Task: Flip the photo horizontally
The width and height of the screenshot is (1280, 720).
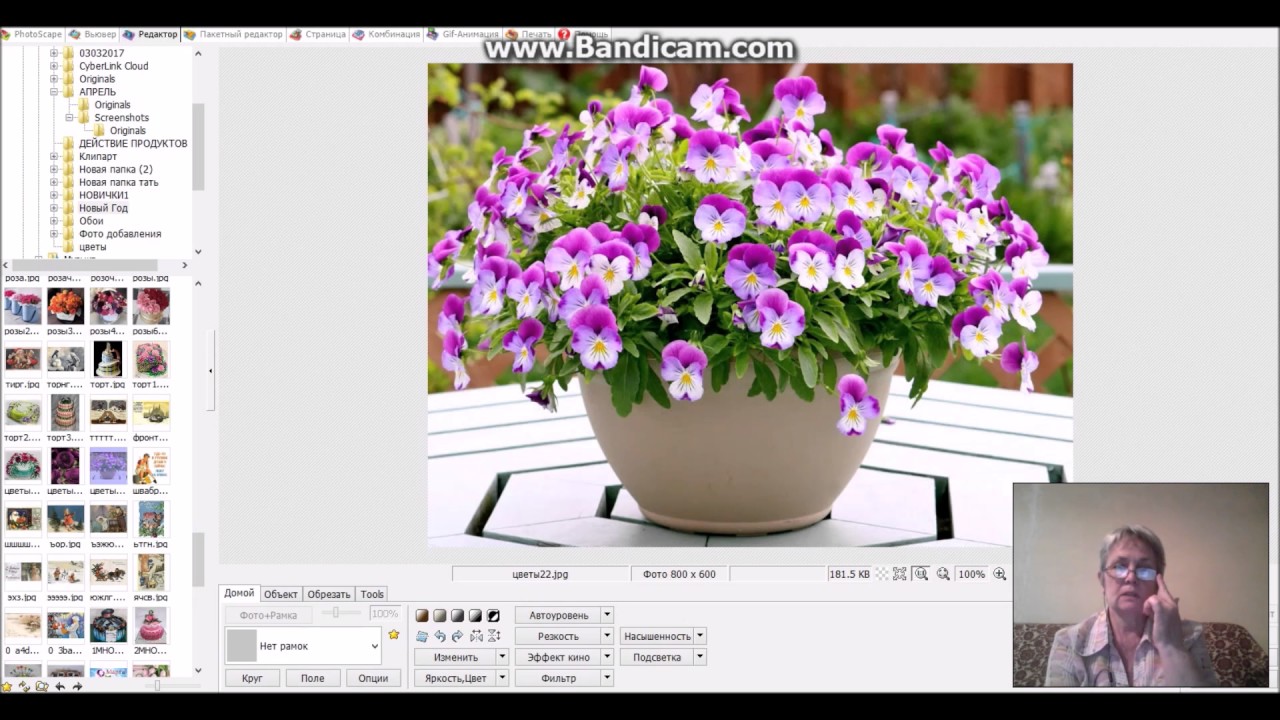Action: (x=476, y=636)
